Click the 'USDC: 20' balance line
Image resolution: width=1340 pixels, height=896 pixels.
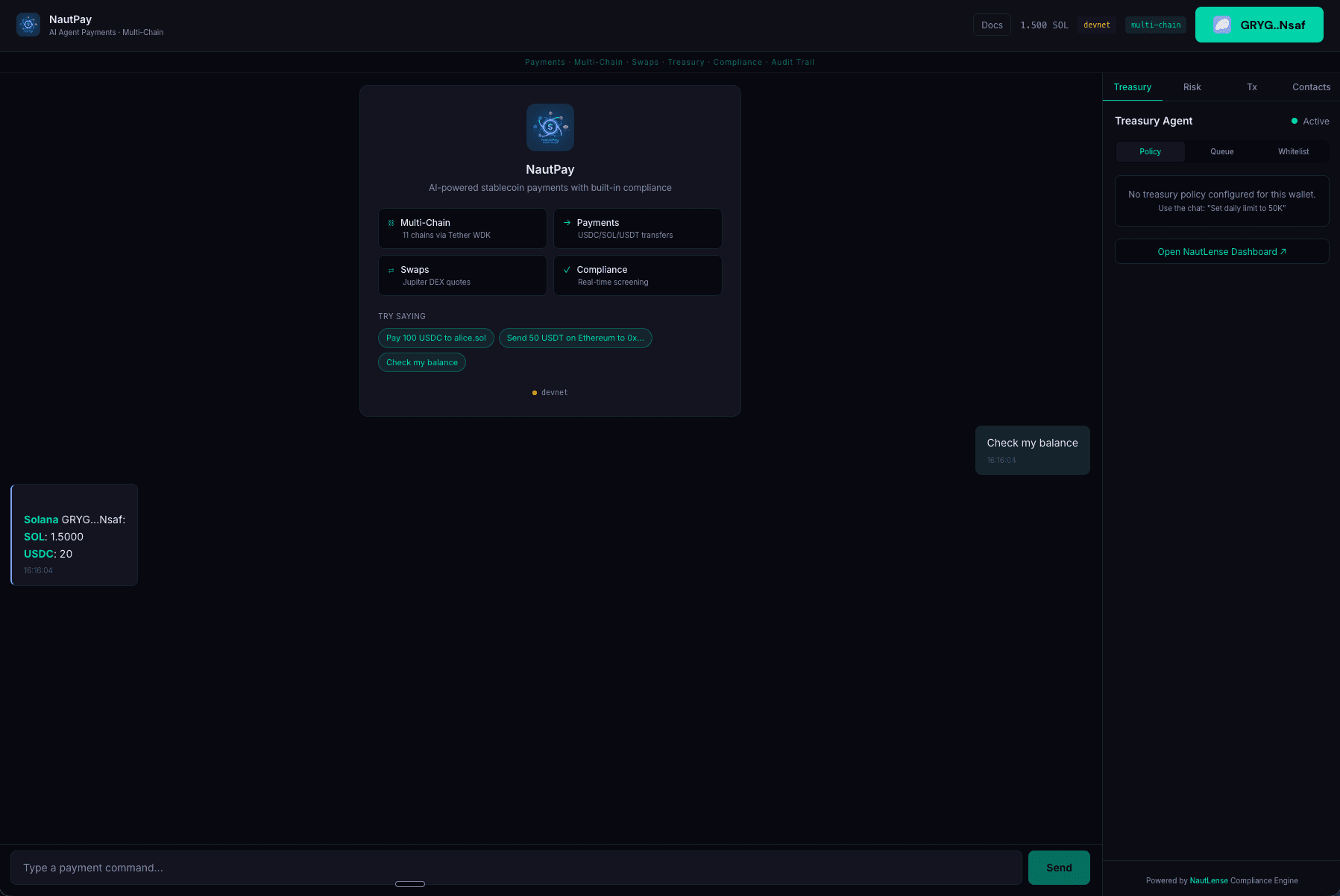48,554
